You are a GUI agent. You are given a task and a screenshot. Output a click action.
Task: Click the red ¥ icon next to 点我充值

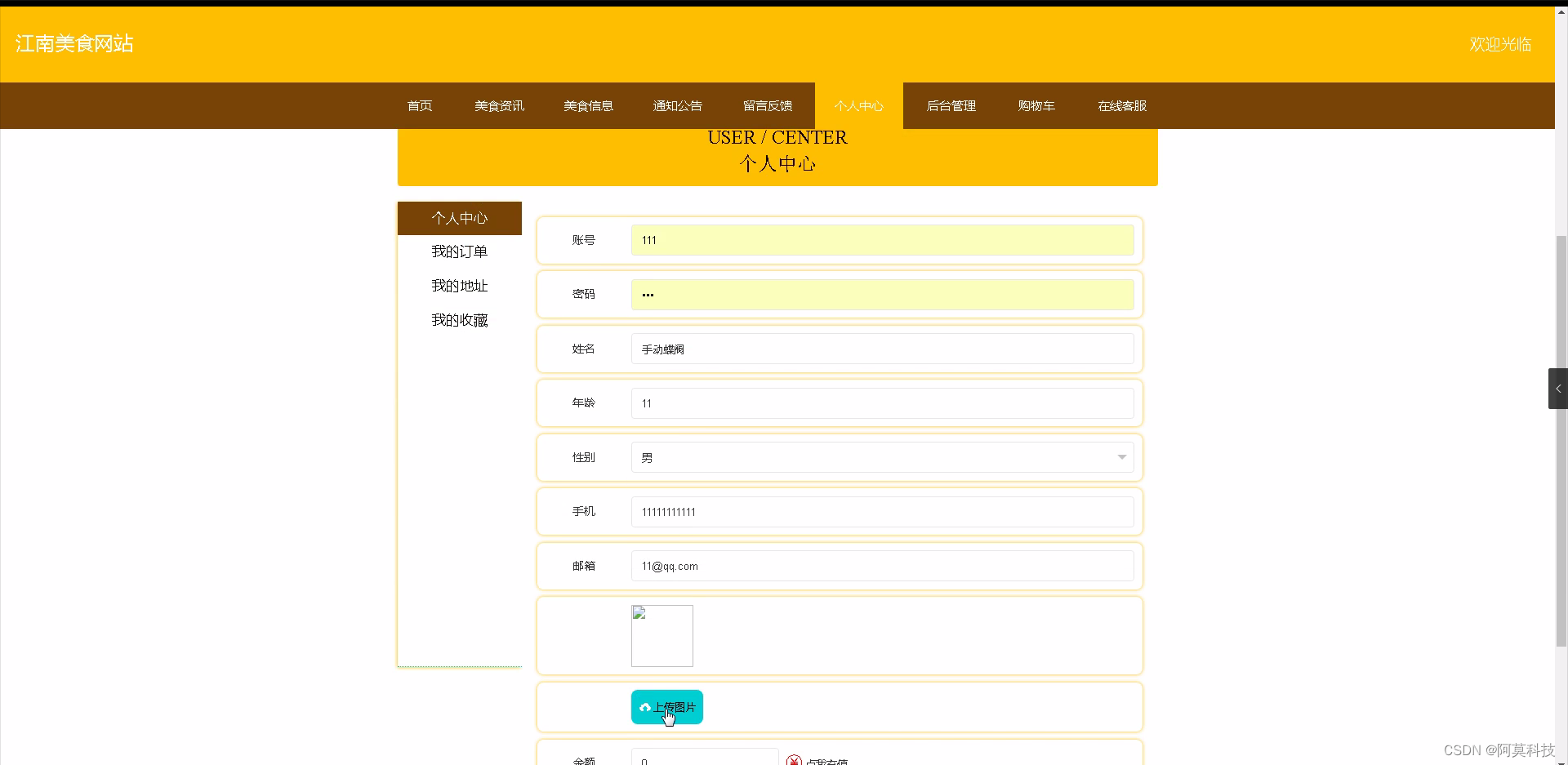coord(794,762)
